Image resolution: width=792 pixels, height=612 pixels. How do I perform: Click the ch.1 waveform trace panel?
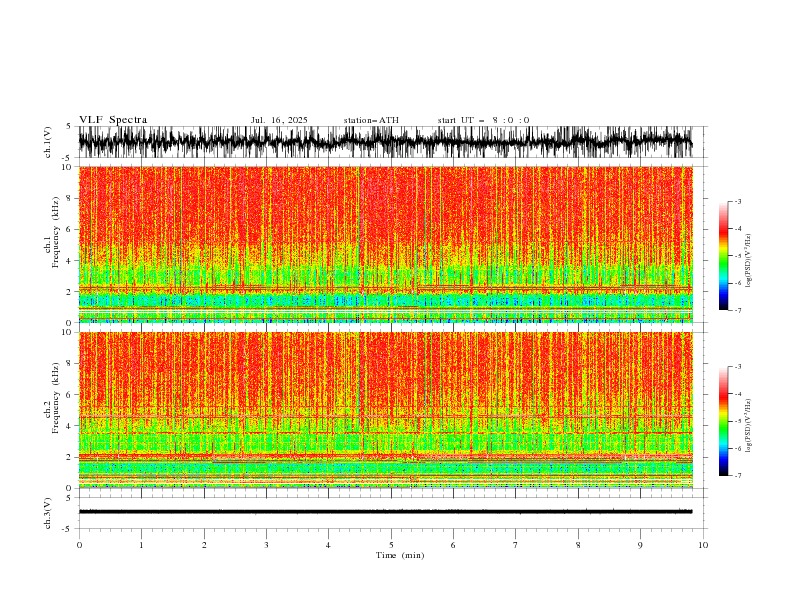click(392, 142)
